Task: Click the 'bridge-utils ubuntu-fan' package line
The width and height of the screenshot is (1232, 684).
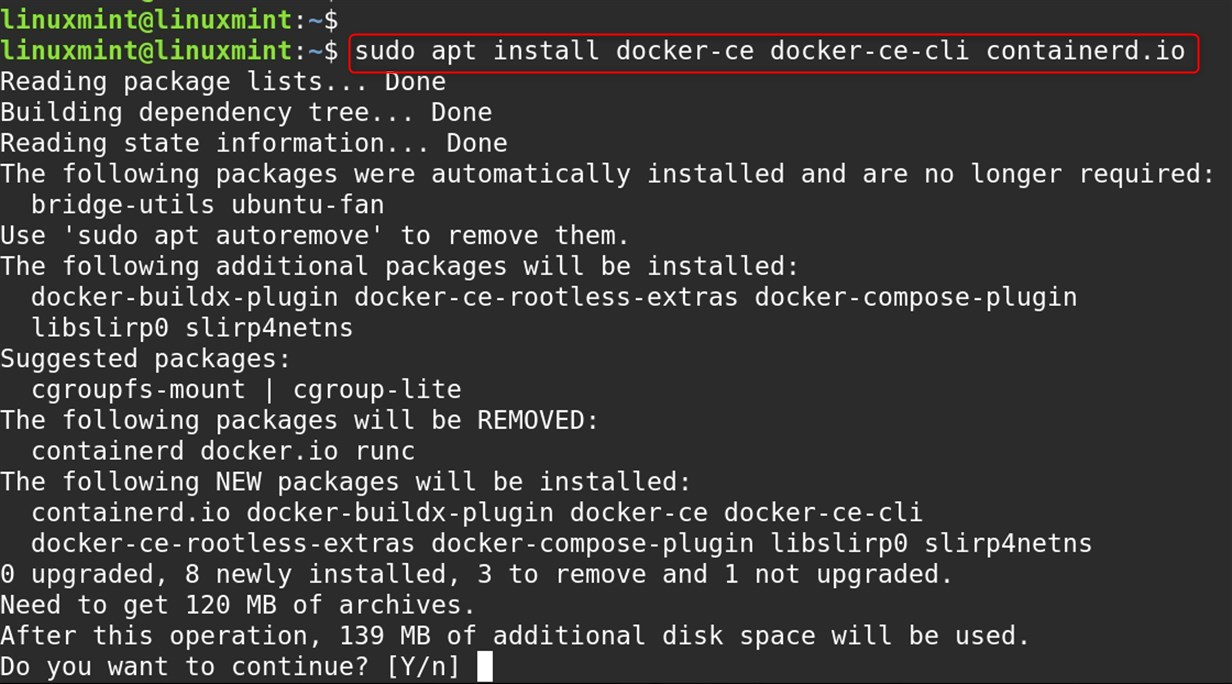Action: click(208, 205)
